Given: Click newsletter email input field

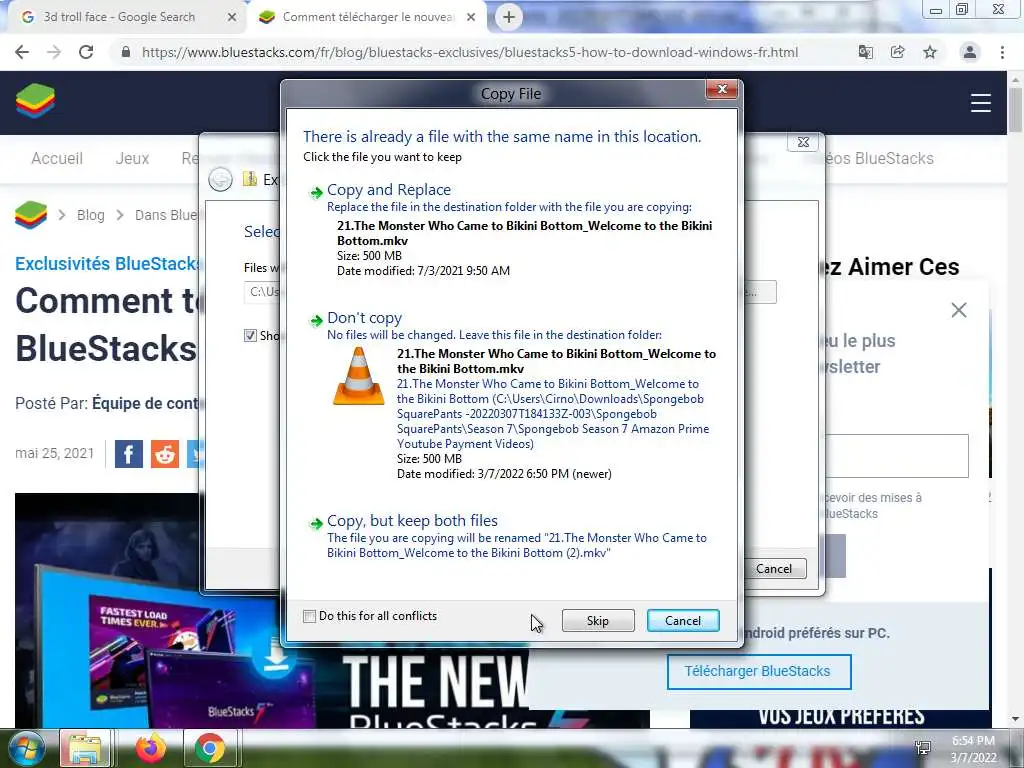Looking at the screenshot, I should pos(897,456).
